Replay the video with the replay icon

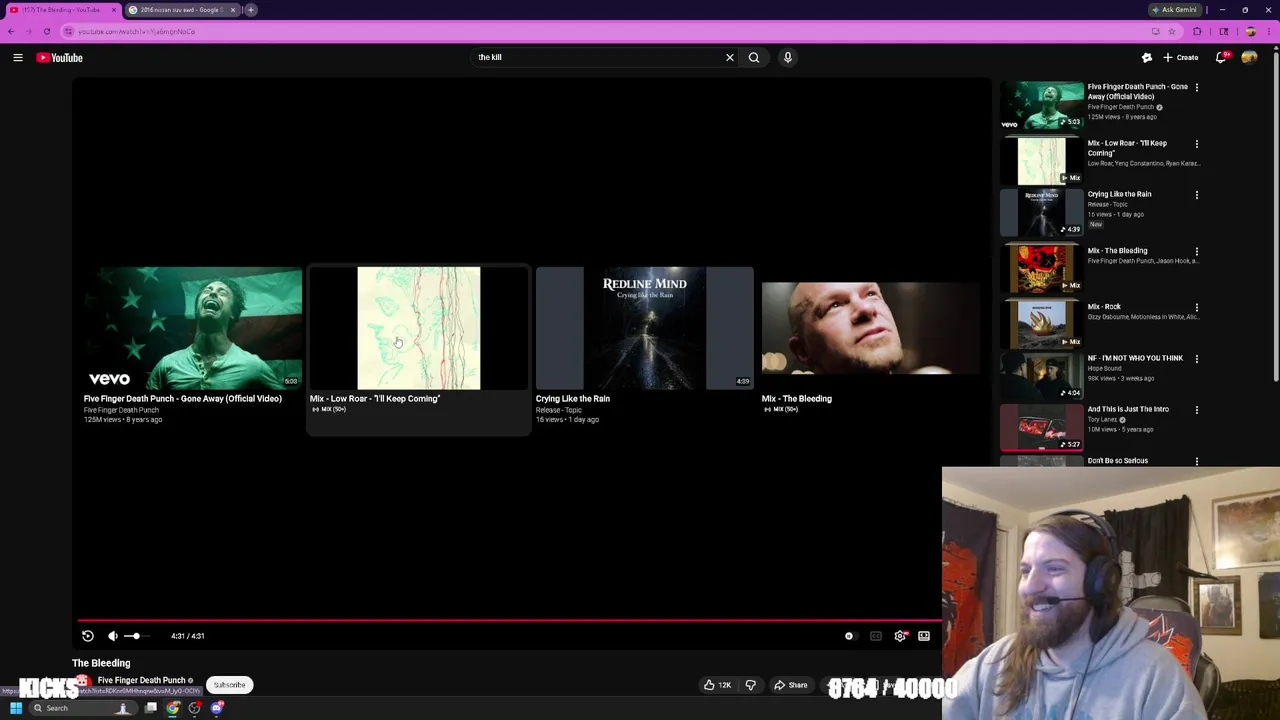88,636
